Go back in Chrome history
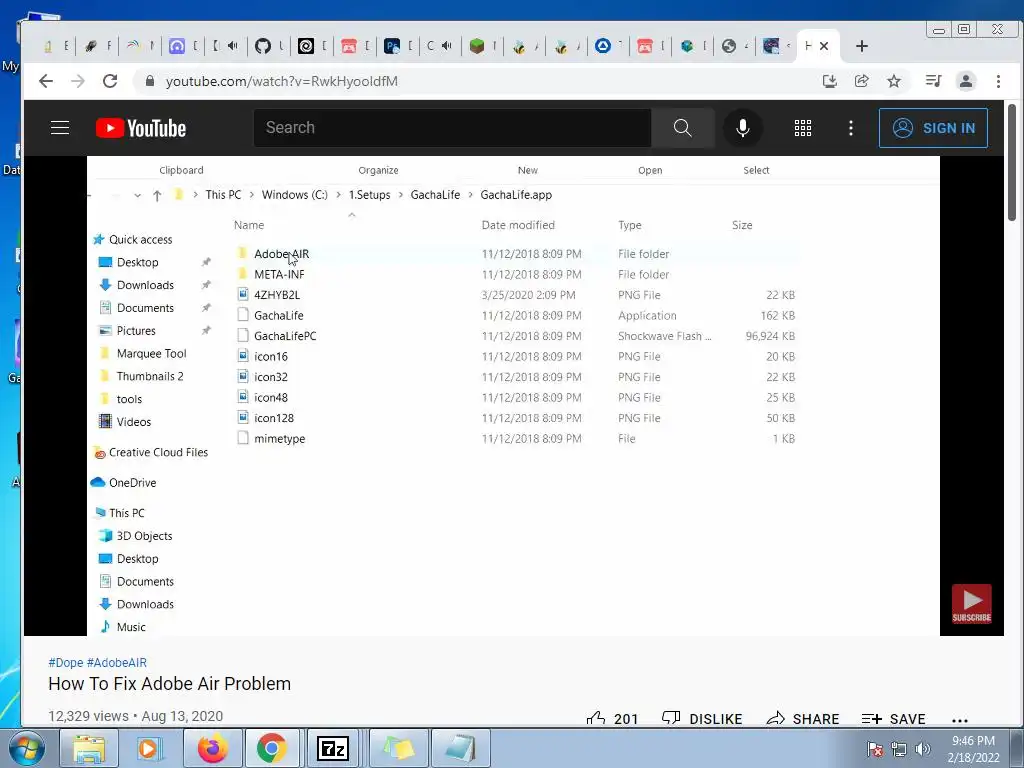Image resolution: width=1024 pixels, height=768 pixels. 46,81
